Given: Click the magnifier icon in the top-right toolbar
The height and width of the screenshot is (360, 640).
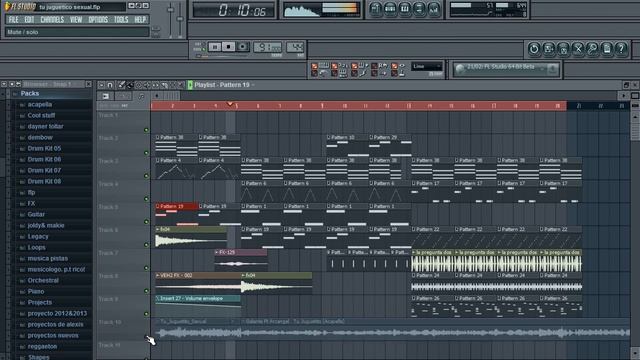Looking at the screenshot, I should pyautogui.click(x=592, y=49).
